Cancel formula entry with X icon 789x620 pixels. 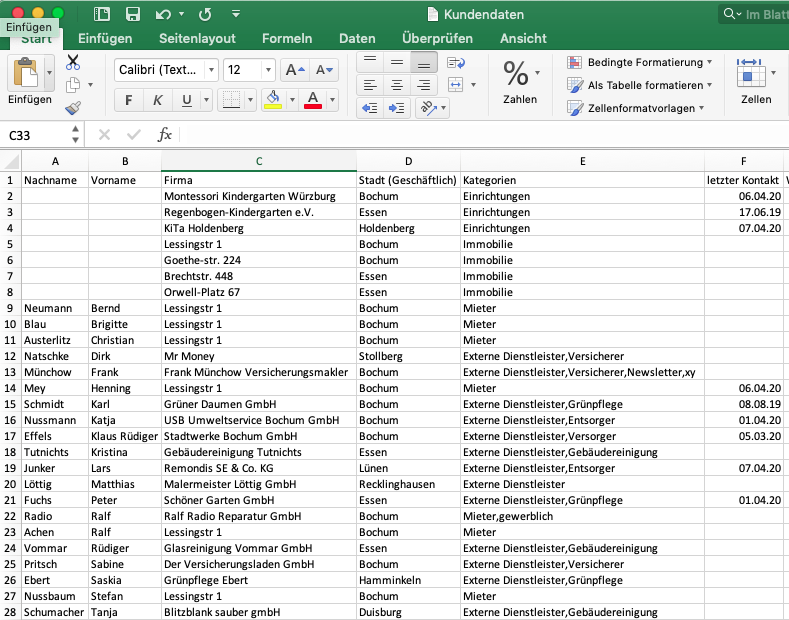tap(104, 134)
